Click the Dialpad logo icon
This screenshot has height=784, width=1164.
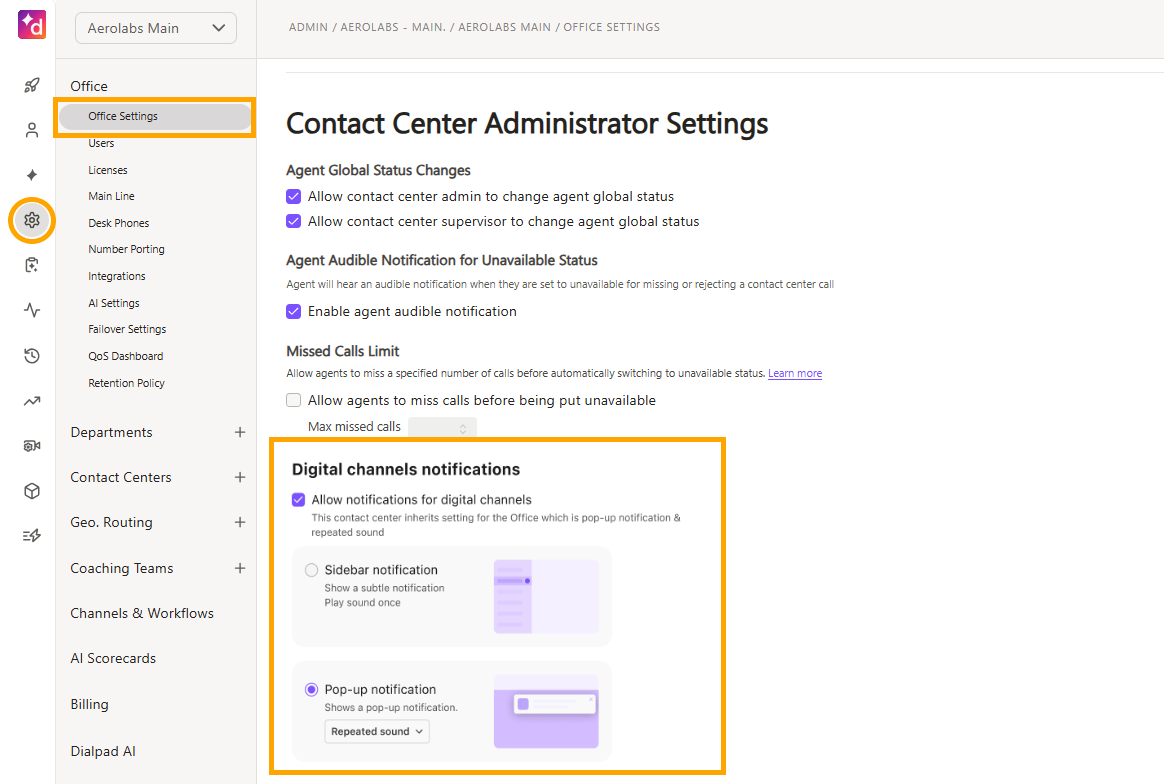[32, 24]
